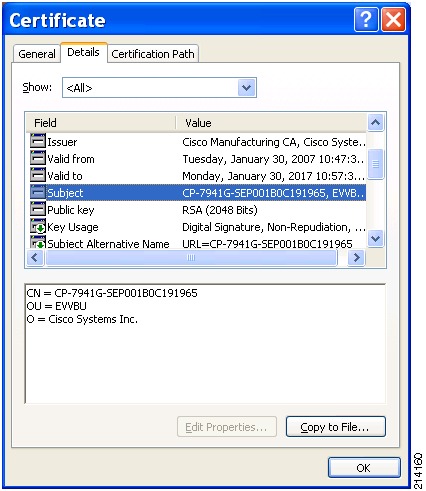Select the Issuer row label
The width and height of the screenshot is (426, 491).
pos(62,142)
